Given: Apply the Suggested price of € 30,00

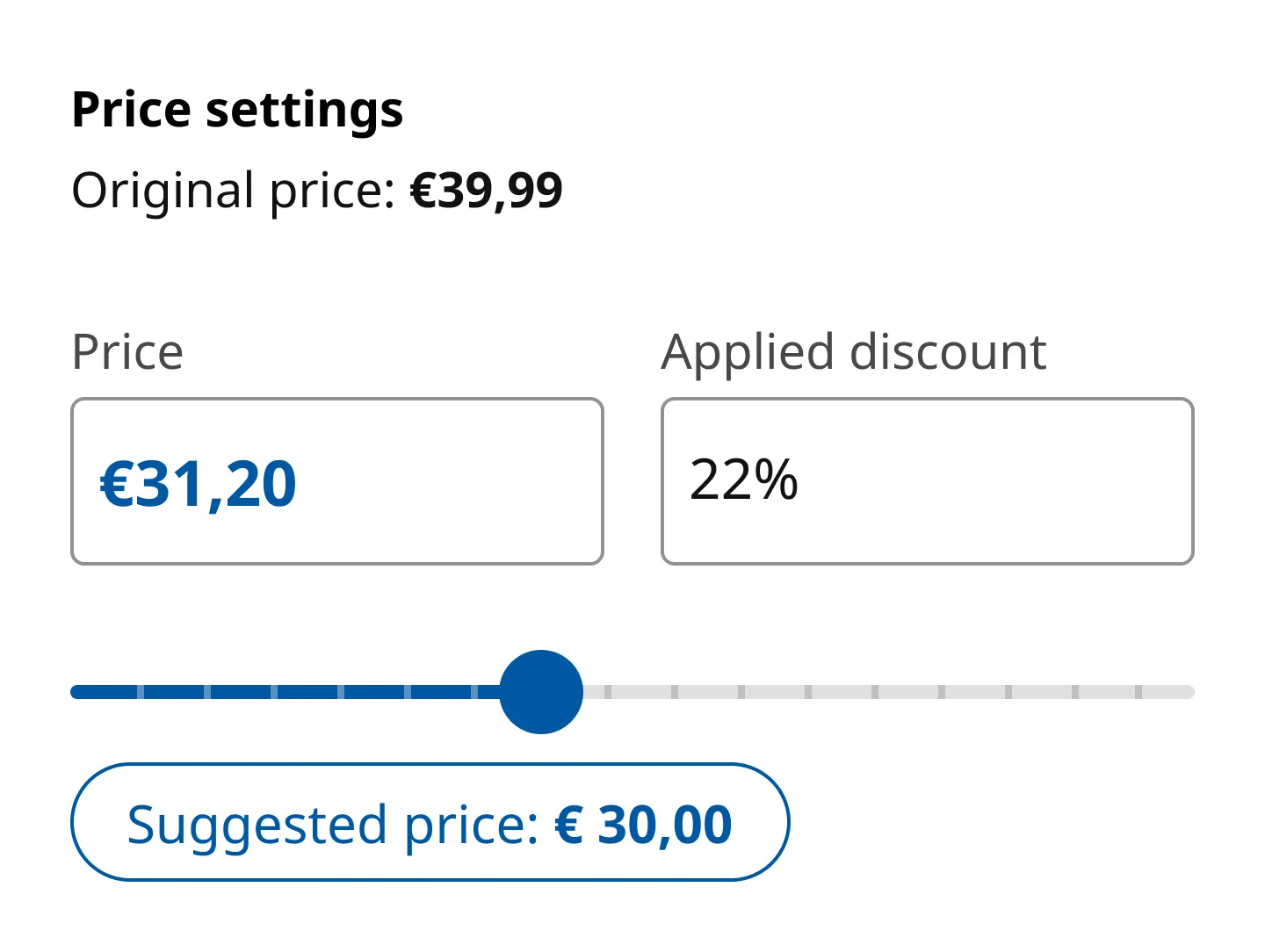Looking at the screenshot, I should (430, 822).
